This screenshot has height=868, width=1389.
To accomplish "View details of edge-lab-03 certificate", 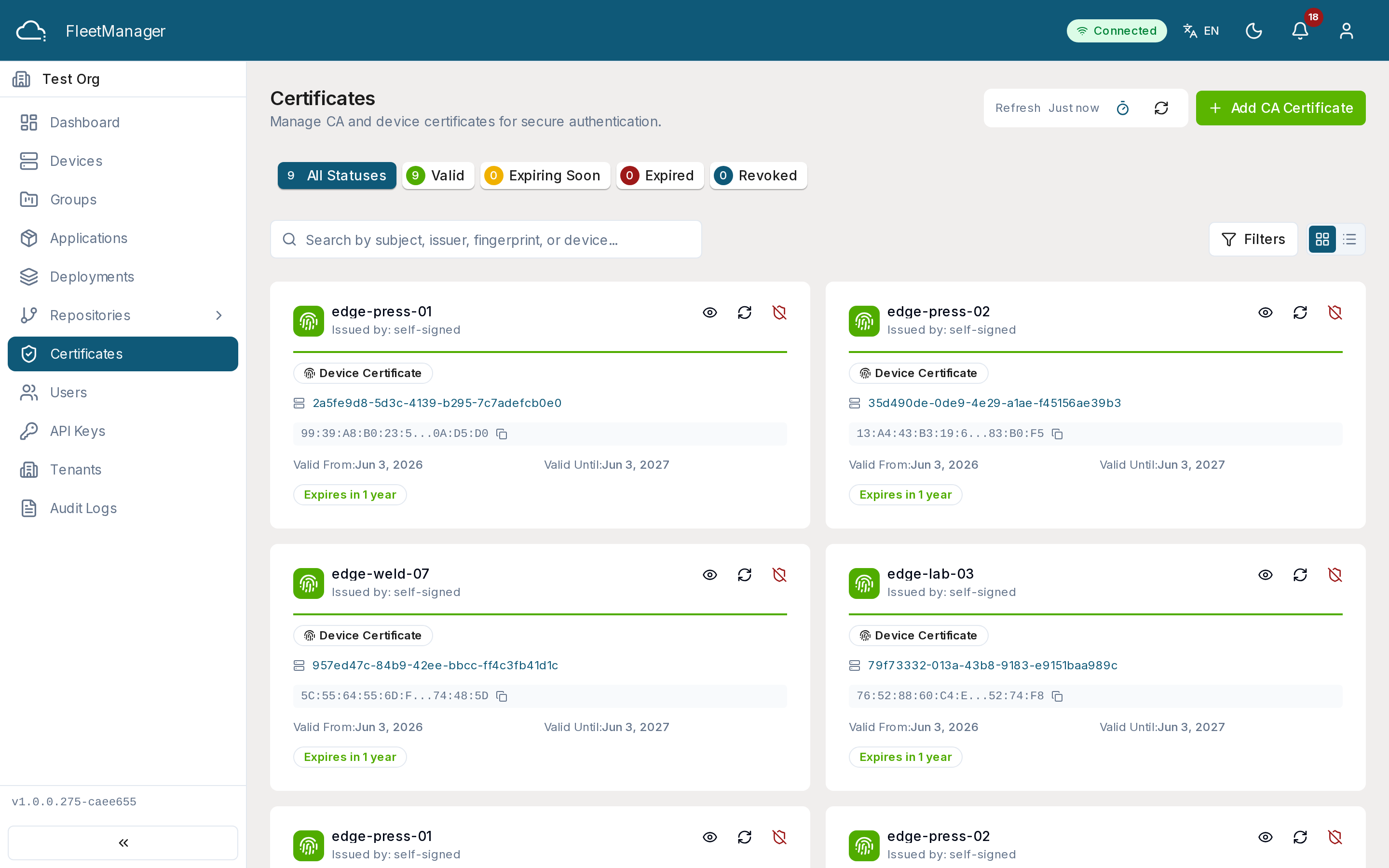I will point(1266,575).
